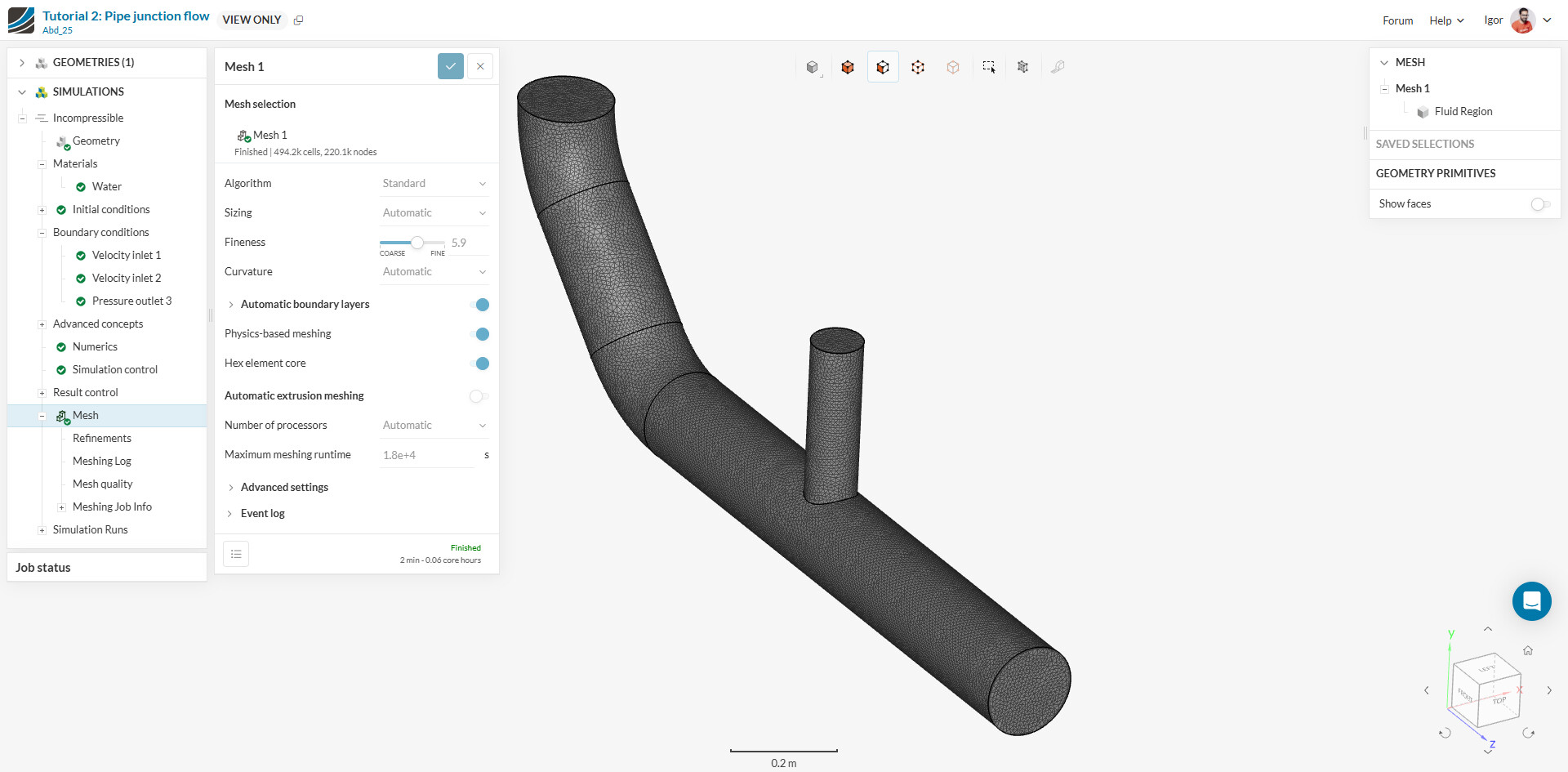
Task: Toggle Hex element core switch
Action: point(480,364)
